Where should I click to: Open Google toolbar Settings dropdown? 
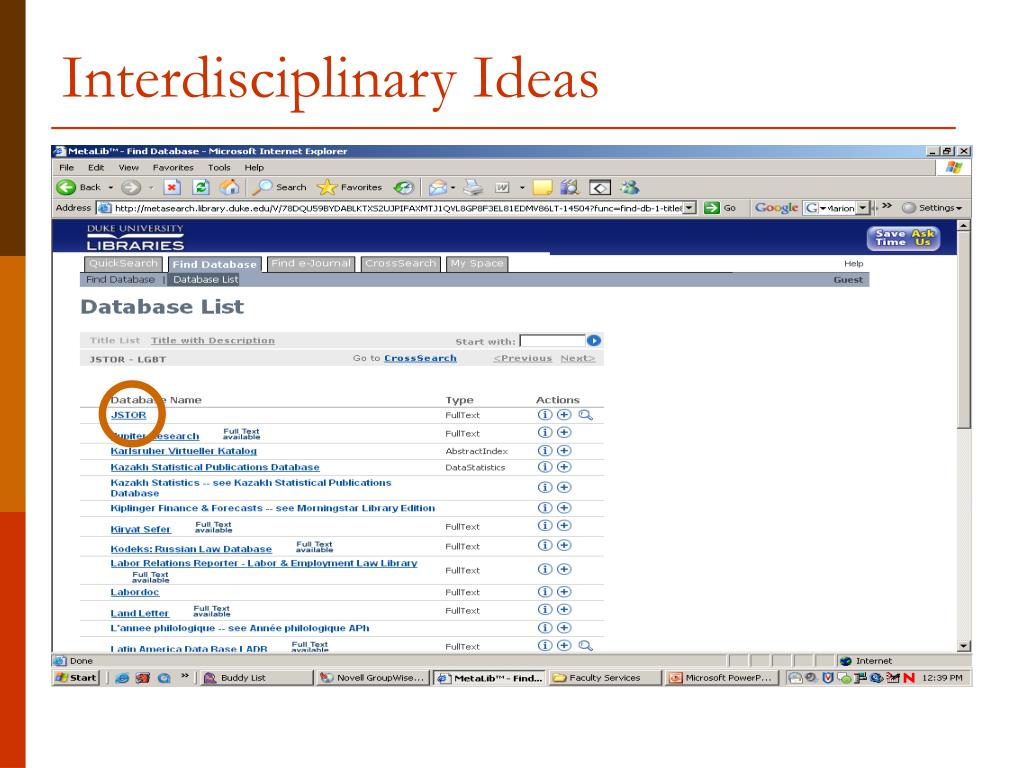click(x=931, y=208)
